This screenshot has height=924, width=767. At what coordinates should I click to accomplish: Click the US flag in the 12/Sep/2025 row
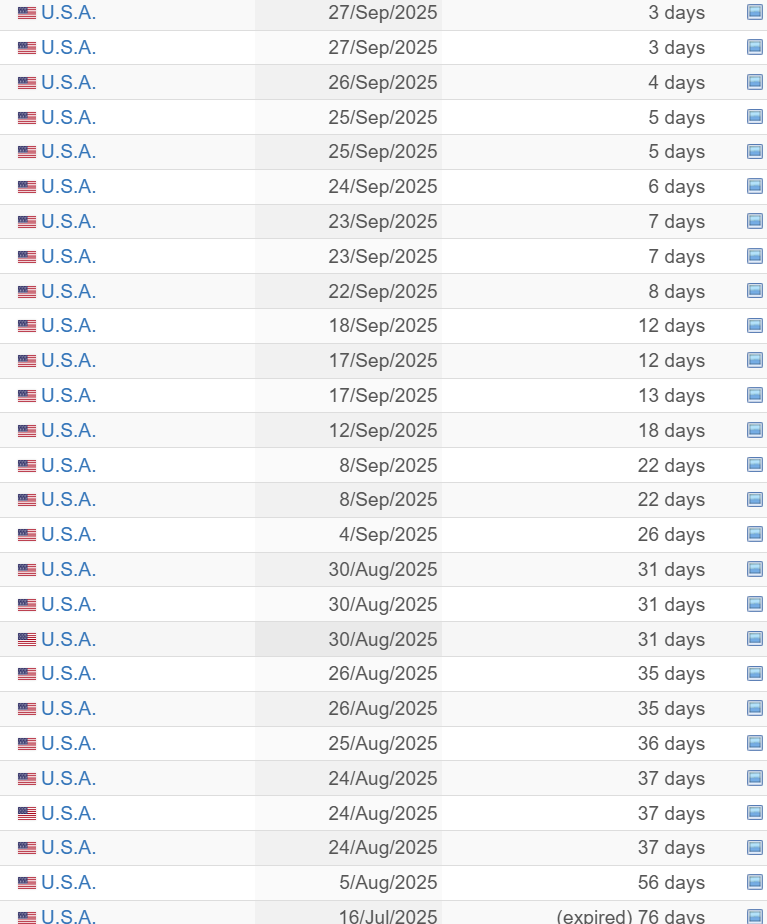click(x=27, y=431)
